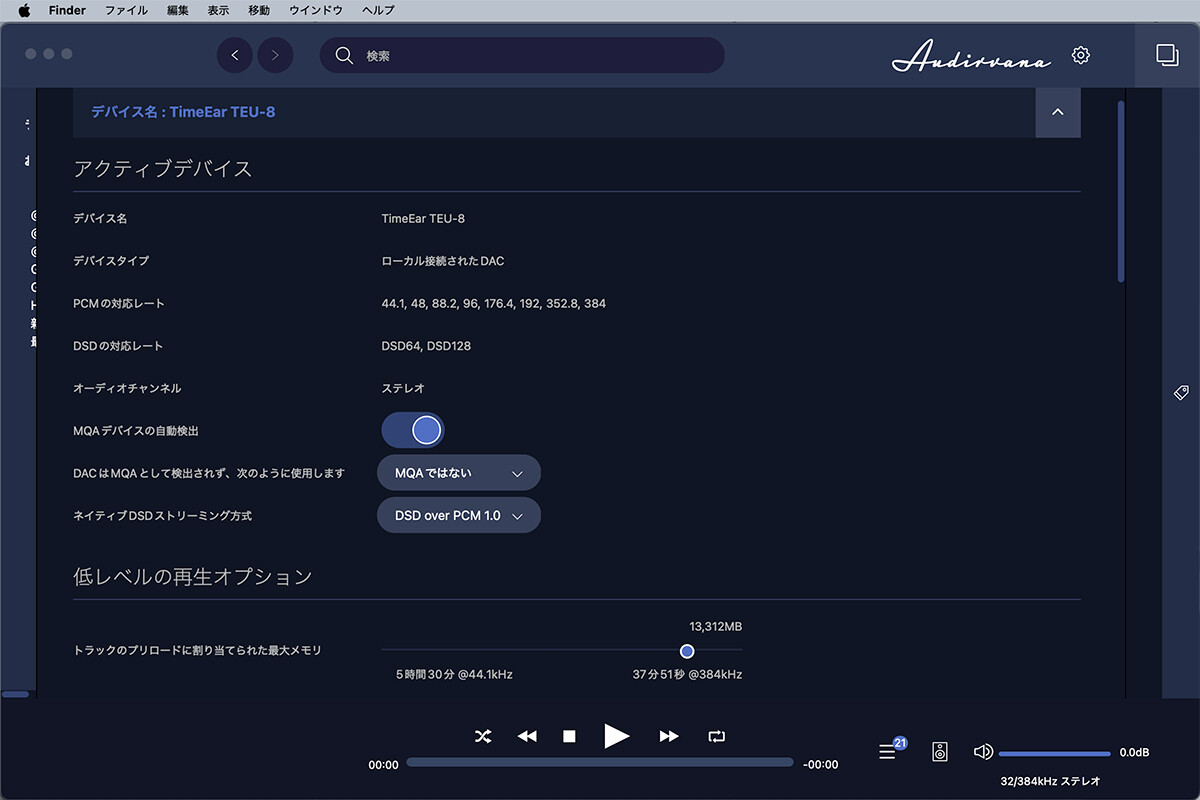The width and height of the screenshot is (1200, 800).
Task: Start playback with the play button
Action: [617, 736]
